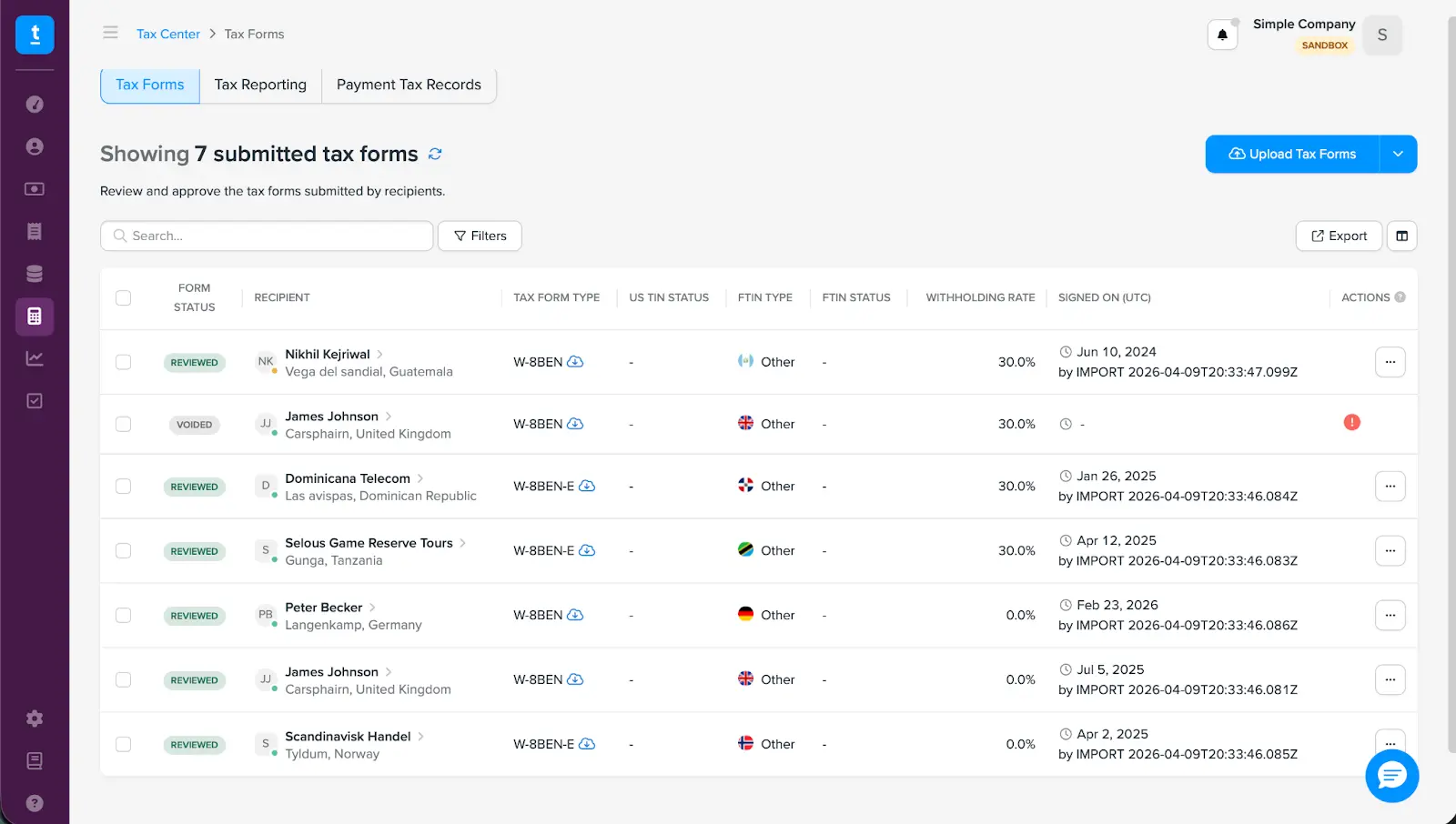The height and width of the screenshot is (824, 1456).
Task: Refresh the submitted tax forms list
Action: (435, 154)
